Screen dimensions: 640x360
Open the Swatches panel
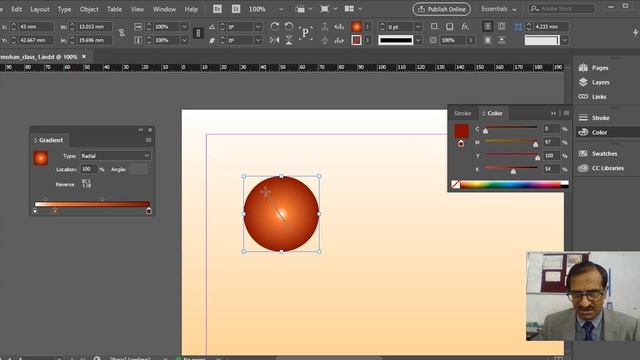pos(598,153)
